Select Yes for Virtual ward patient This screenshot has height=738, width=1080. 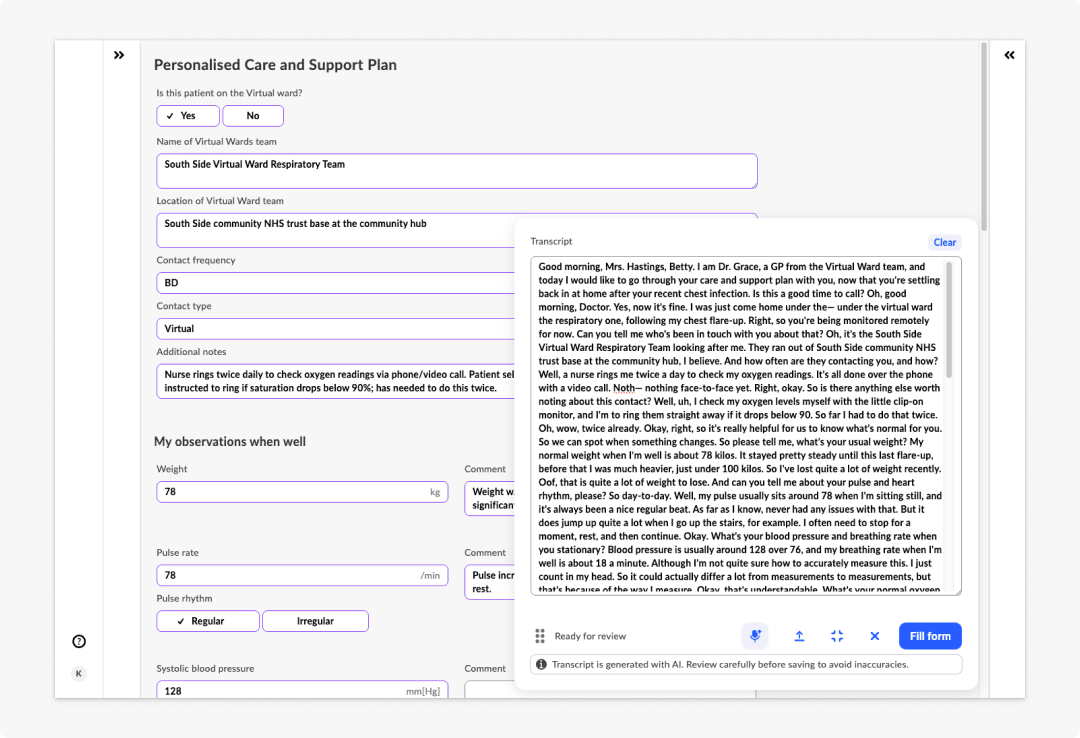[x=188, y=116]
